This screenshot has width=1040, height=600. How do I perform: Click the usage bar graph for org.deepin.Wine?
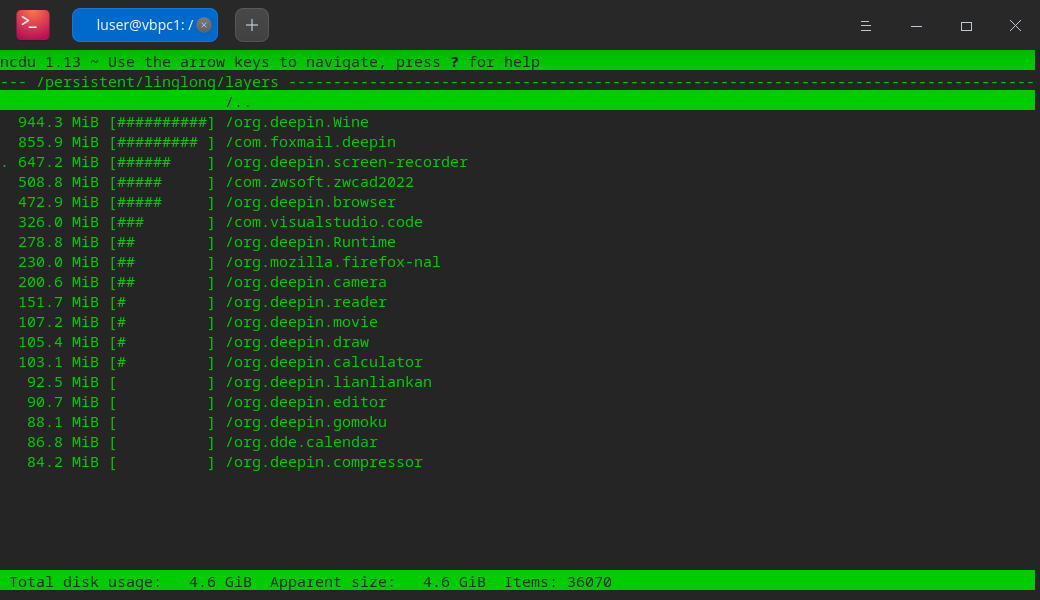pos(162,122)
